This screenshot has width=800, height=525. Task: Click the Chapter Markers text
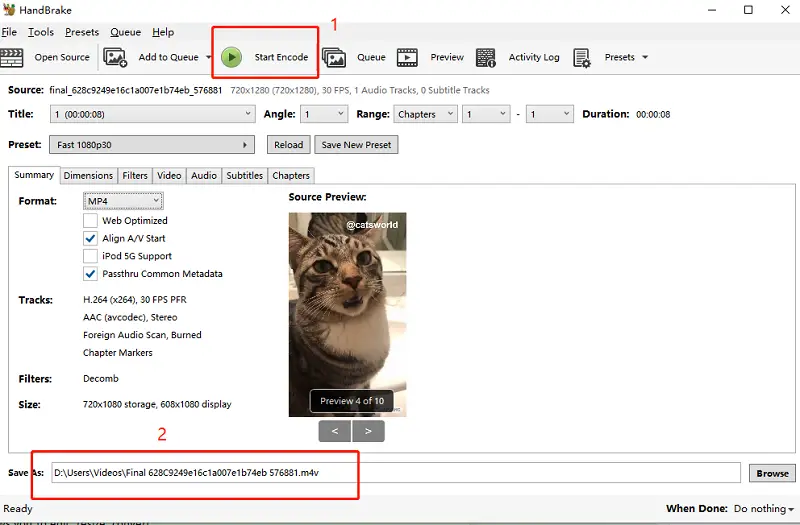click(x=118, y=353)
